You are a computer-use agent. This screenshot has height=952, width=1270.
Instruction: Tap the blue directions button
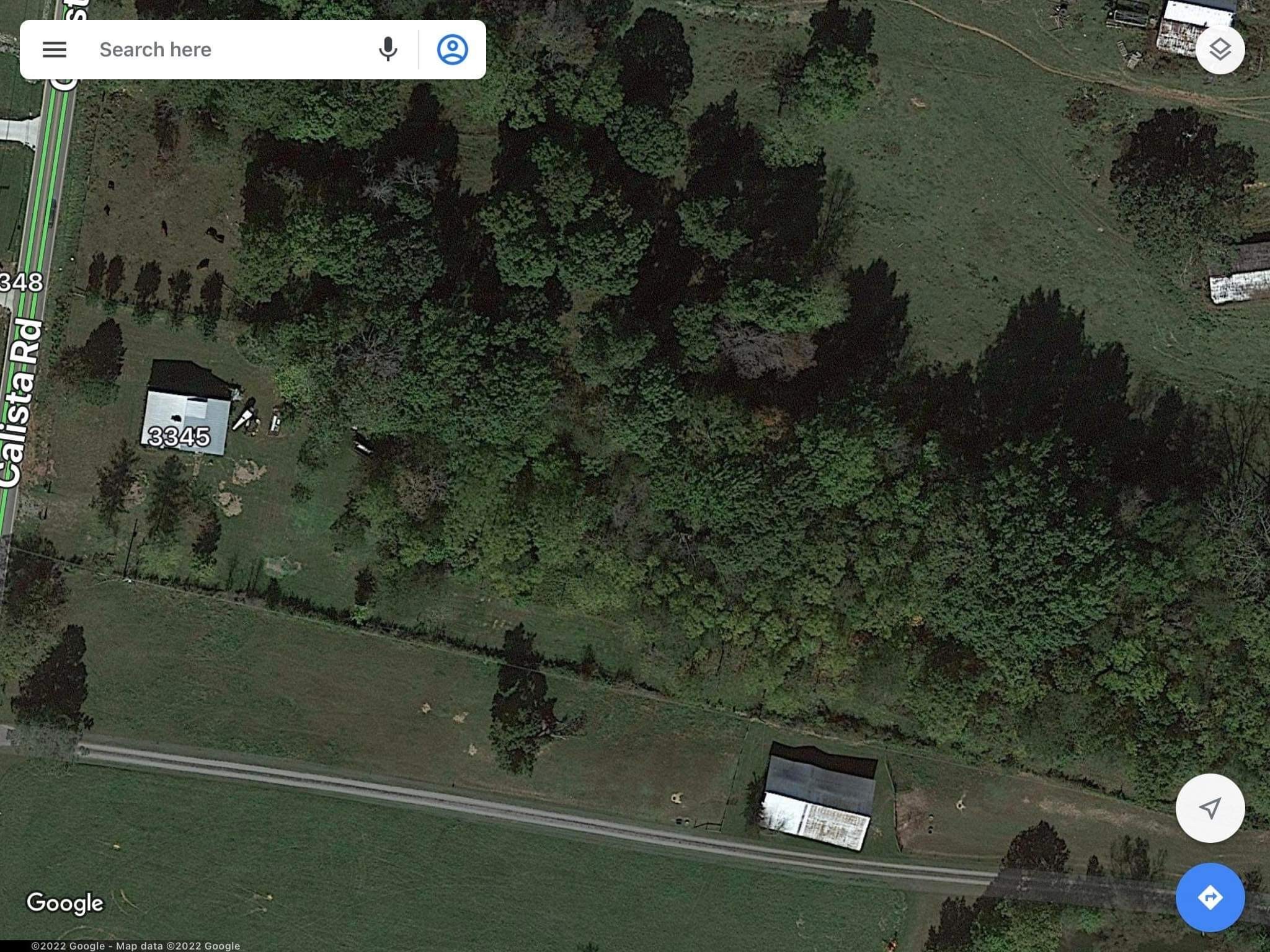[1210, 897]
